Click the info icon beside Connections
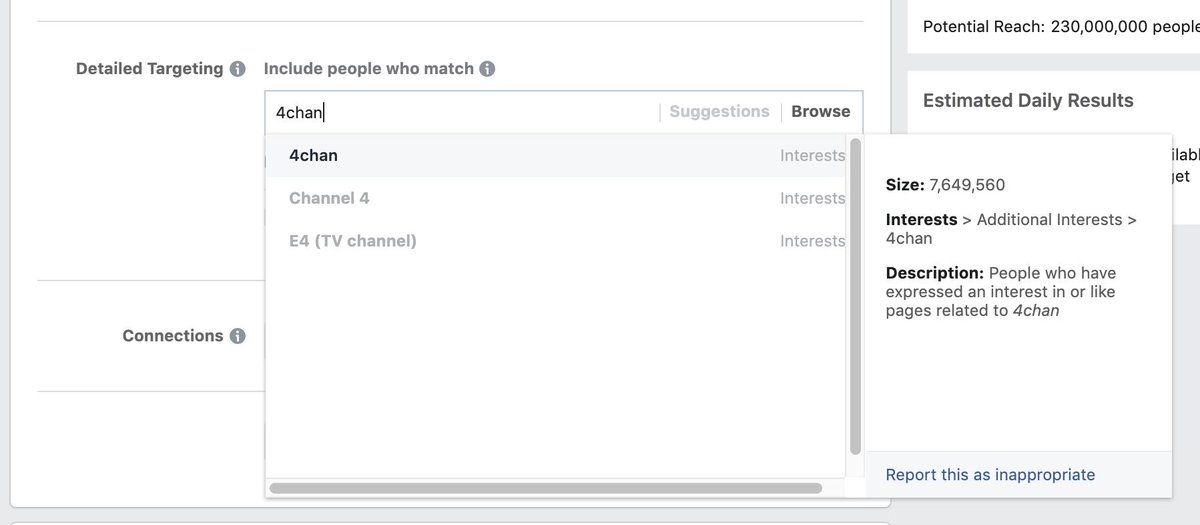 pos(237,336)
